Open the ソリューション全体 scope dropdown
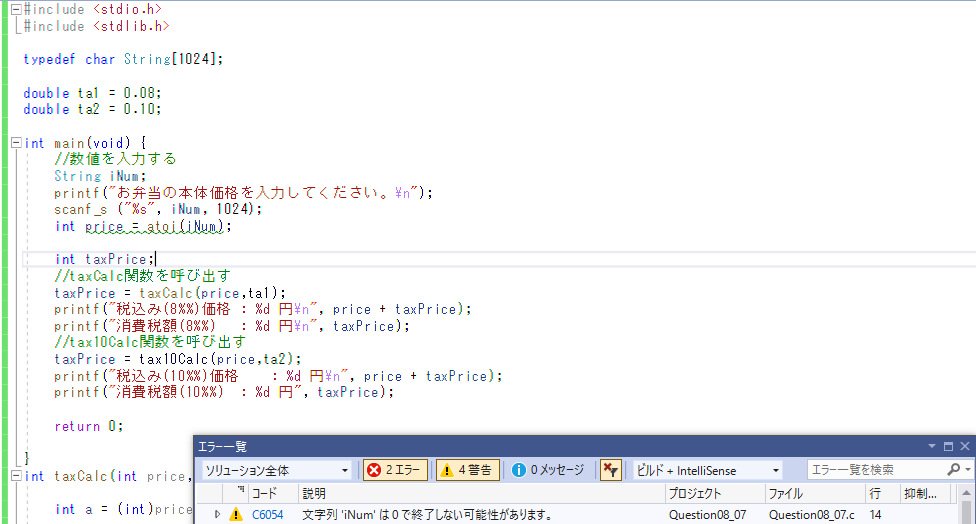Viewport: 976px width, 524px height. click(276, 470)
